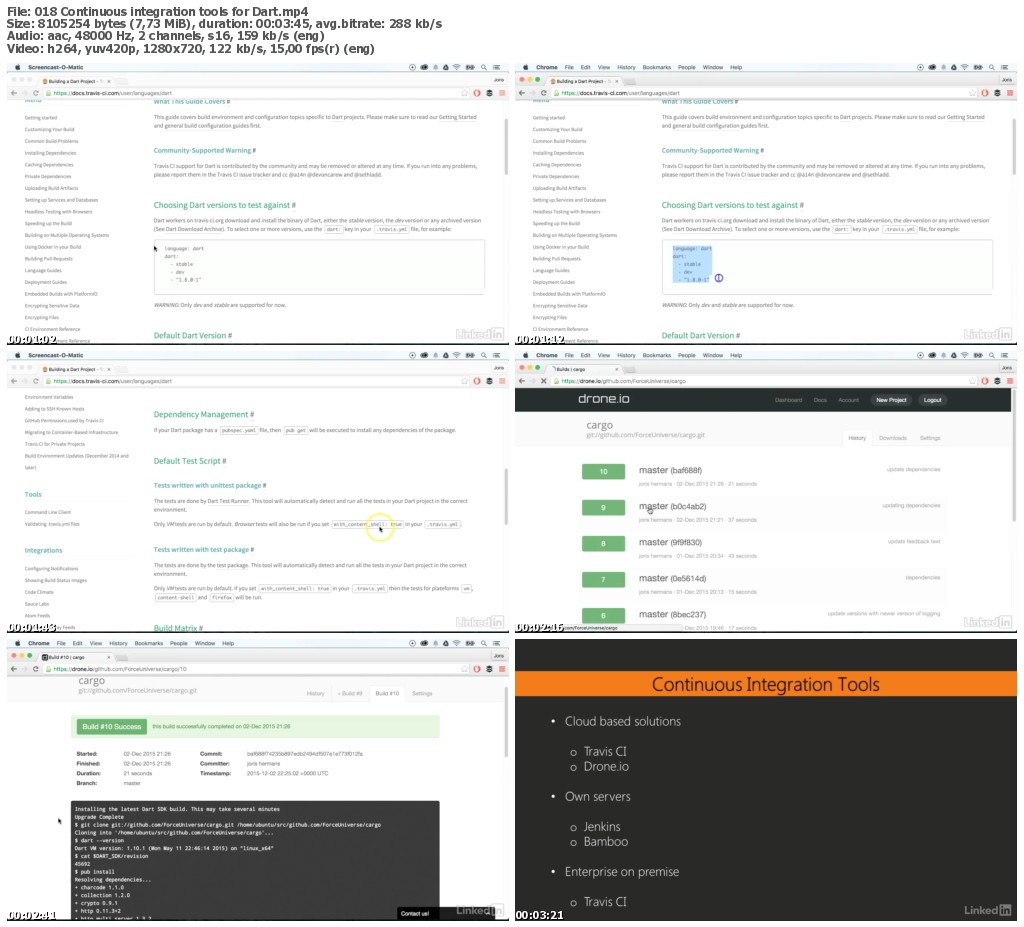Screen dimensions: 1024x927
Task: Click drone.io logo in dark header
Action: point(603,398)
